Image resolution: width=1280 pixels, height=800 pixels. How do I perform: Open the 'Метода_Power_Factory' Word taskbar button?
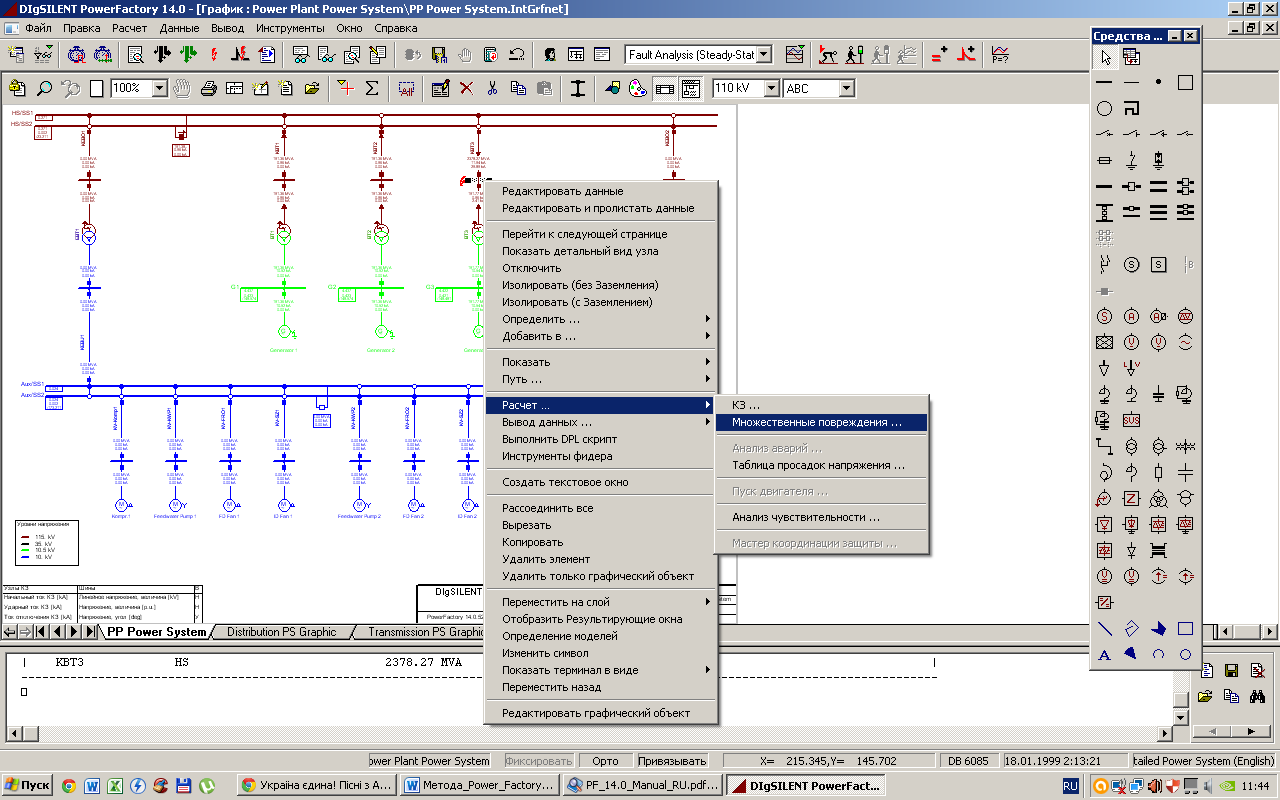click(x=481, y=785)
